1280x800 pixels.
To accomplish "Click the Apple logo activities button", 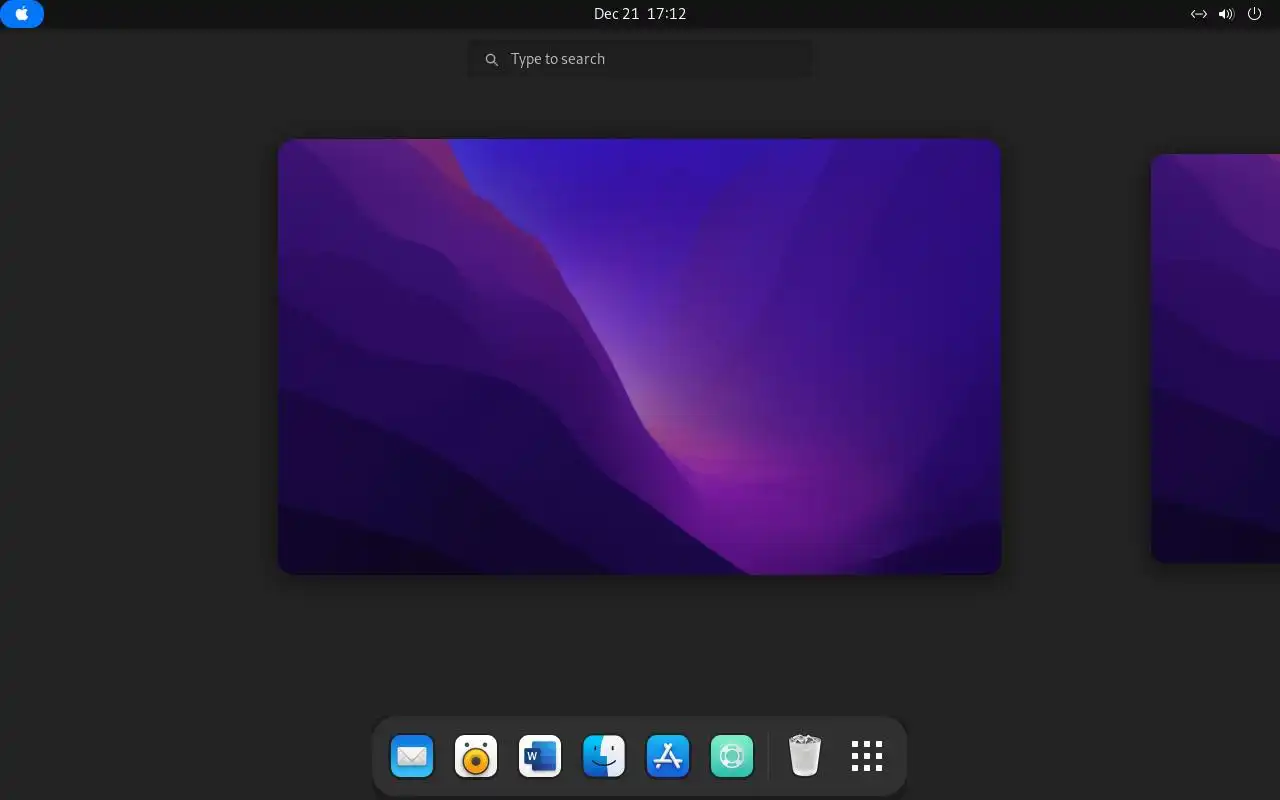I will [x=22, y=14].
